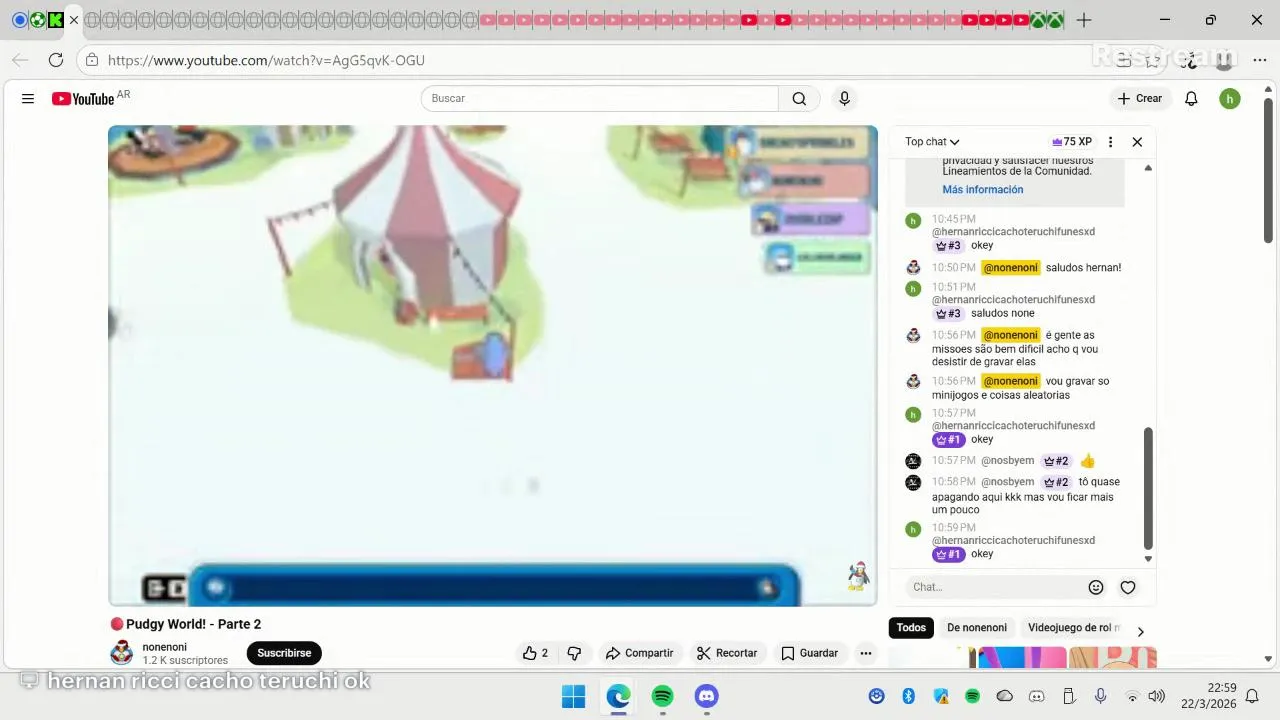Save the video with Guardar
1280x720 pixels.
[x=809, y=653]
